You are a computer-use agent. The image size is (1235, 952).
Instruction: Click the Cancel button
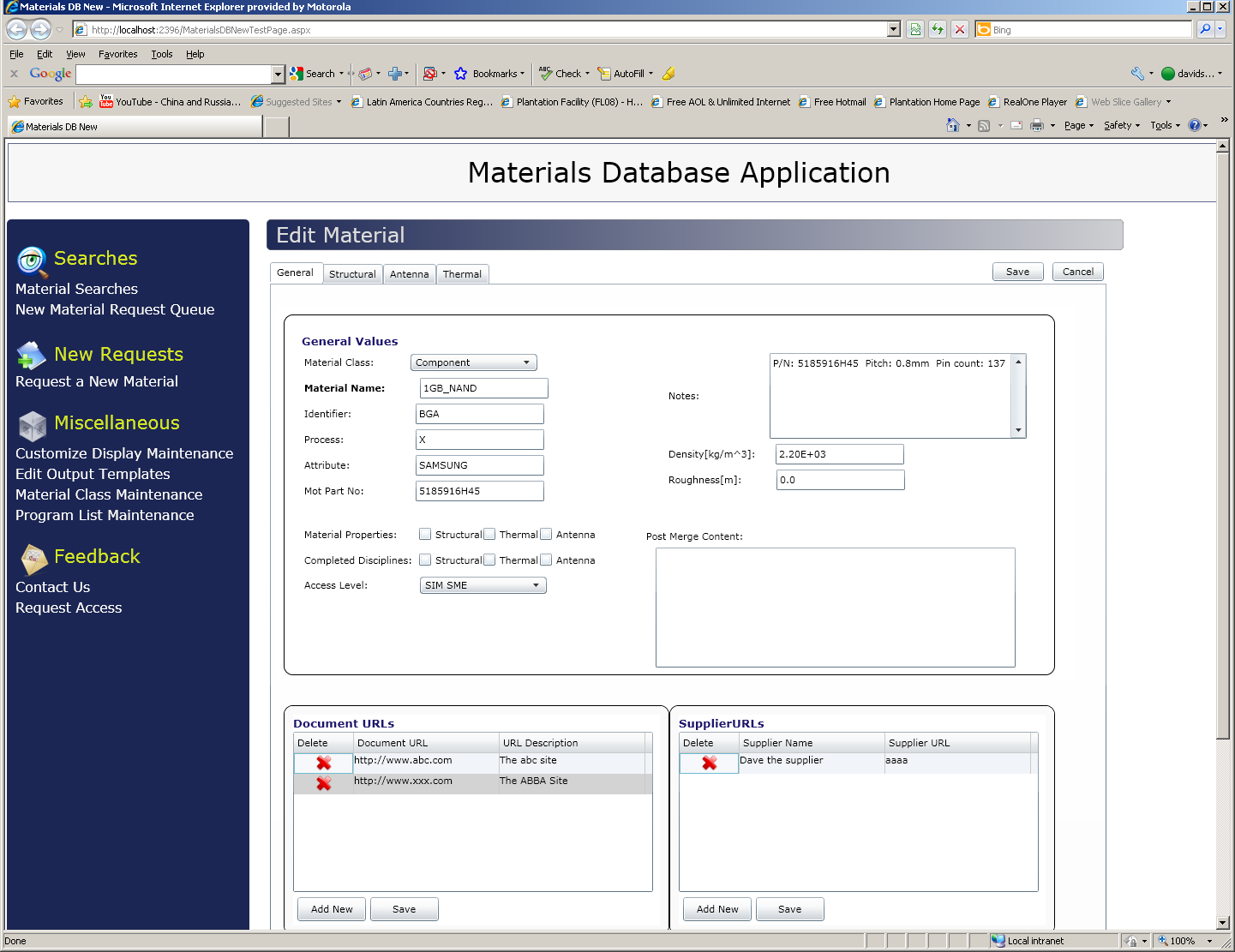[1078, 272]
